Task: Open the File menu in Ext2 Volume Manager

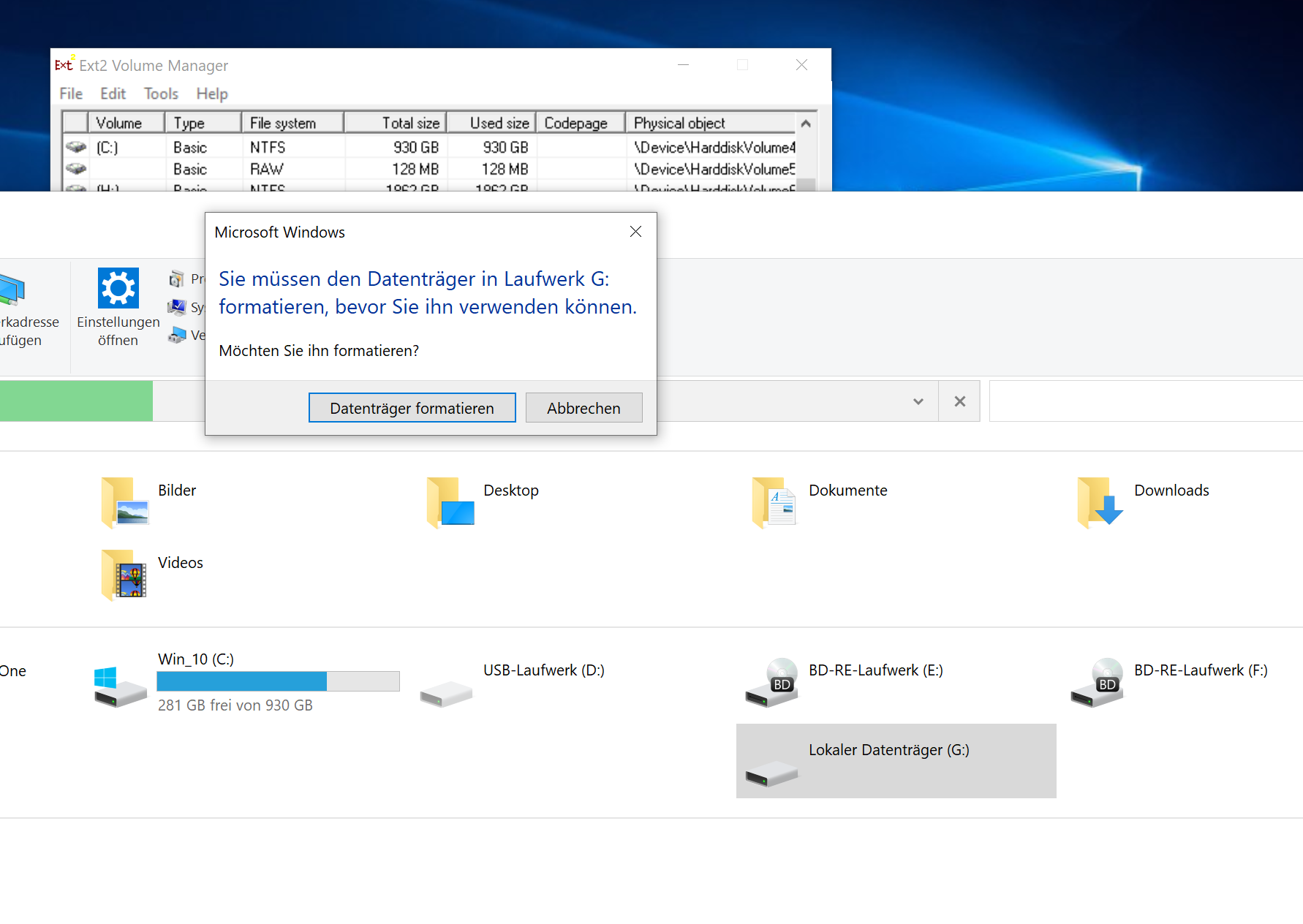Action: 71,94
